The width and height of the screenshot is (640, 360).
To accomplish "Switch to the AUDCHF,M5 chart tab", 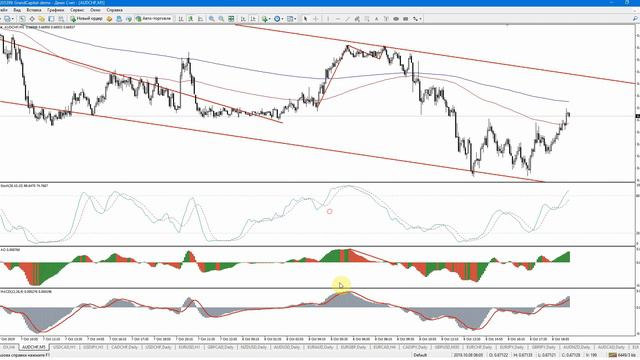I will 34,347.
